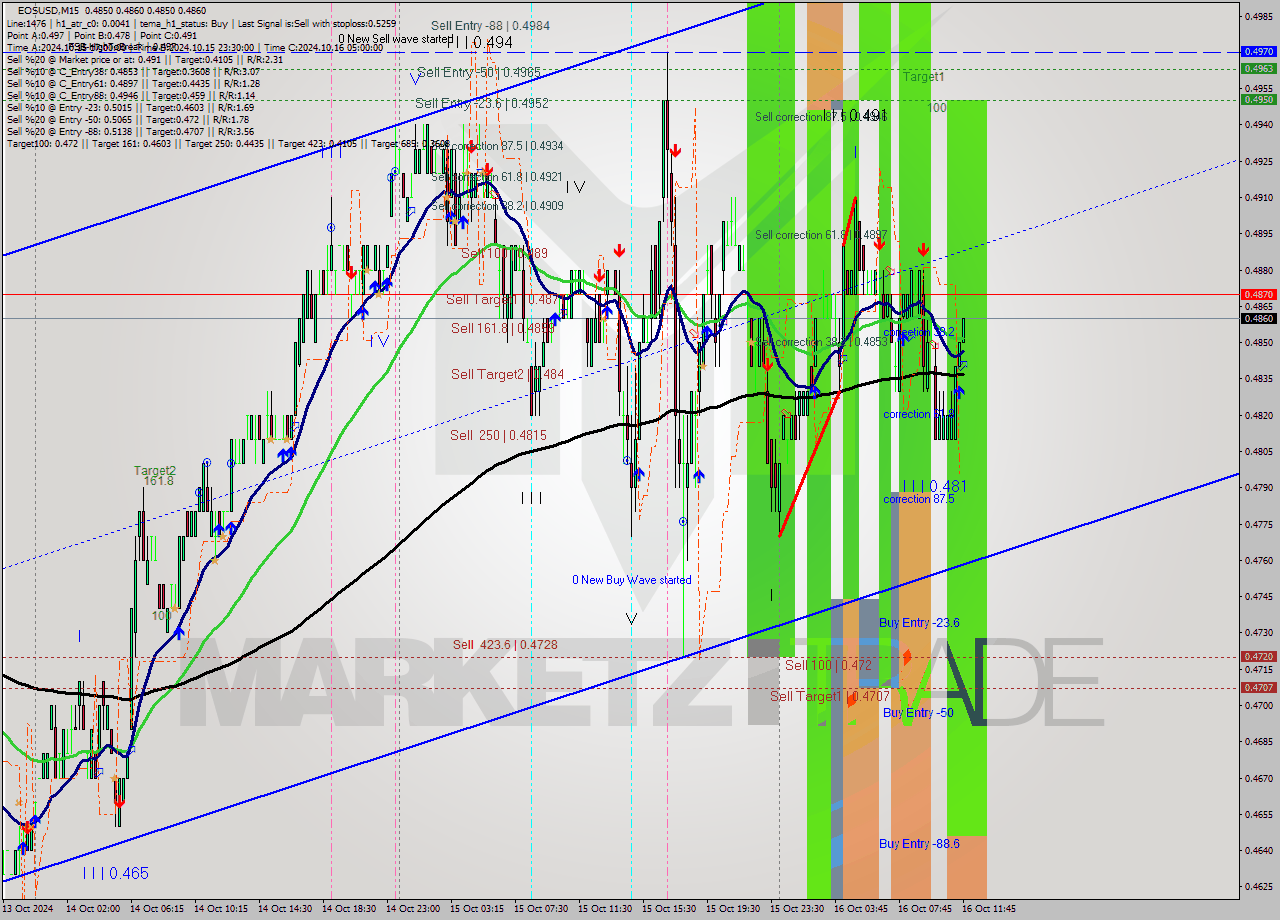
Task: Click the green 0.4963 price tag
Action: pos(1258,69)
